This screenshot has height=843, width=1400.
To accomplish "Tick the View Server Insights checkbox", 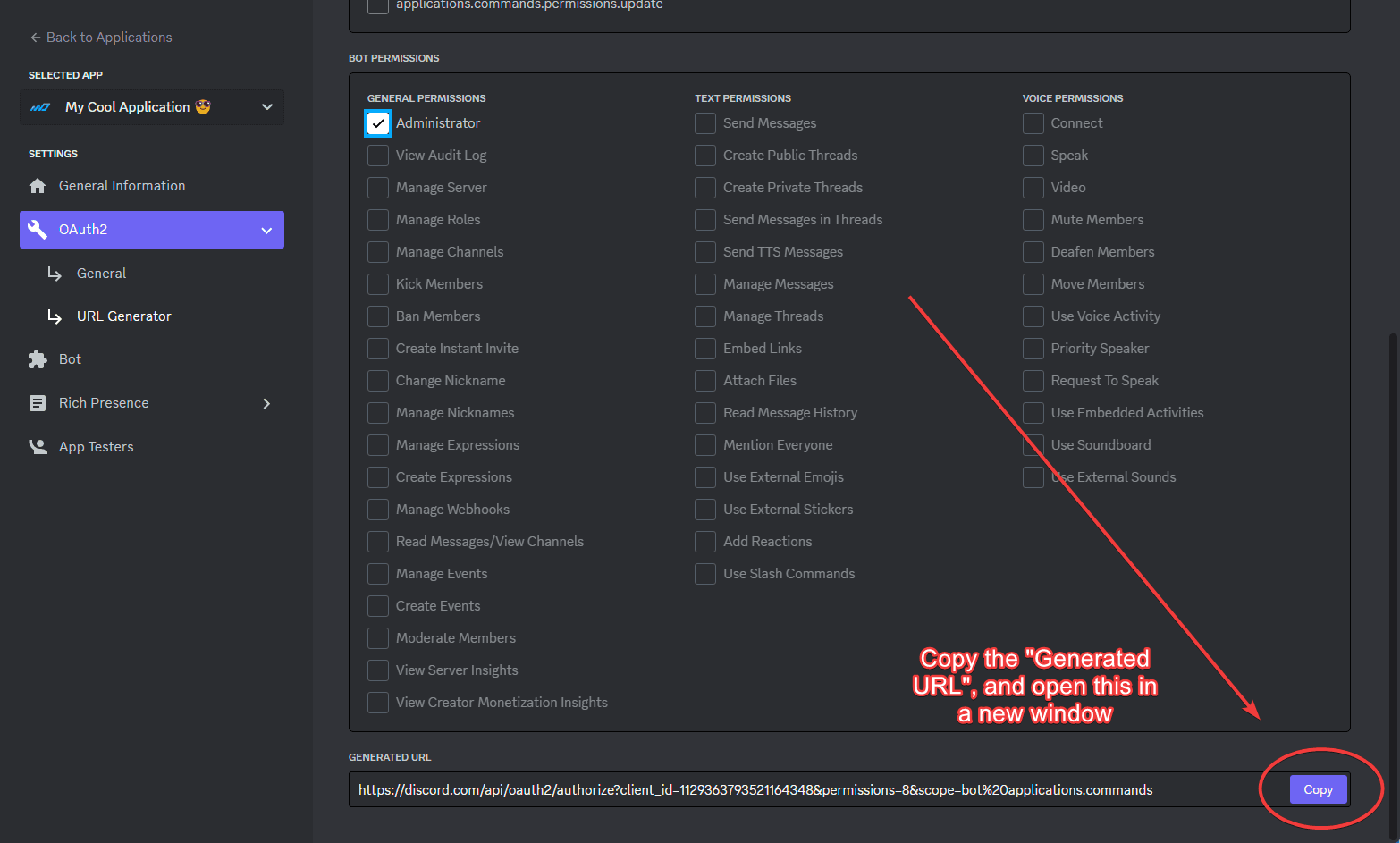I will coord(378,670).
